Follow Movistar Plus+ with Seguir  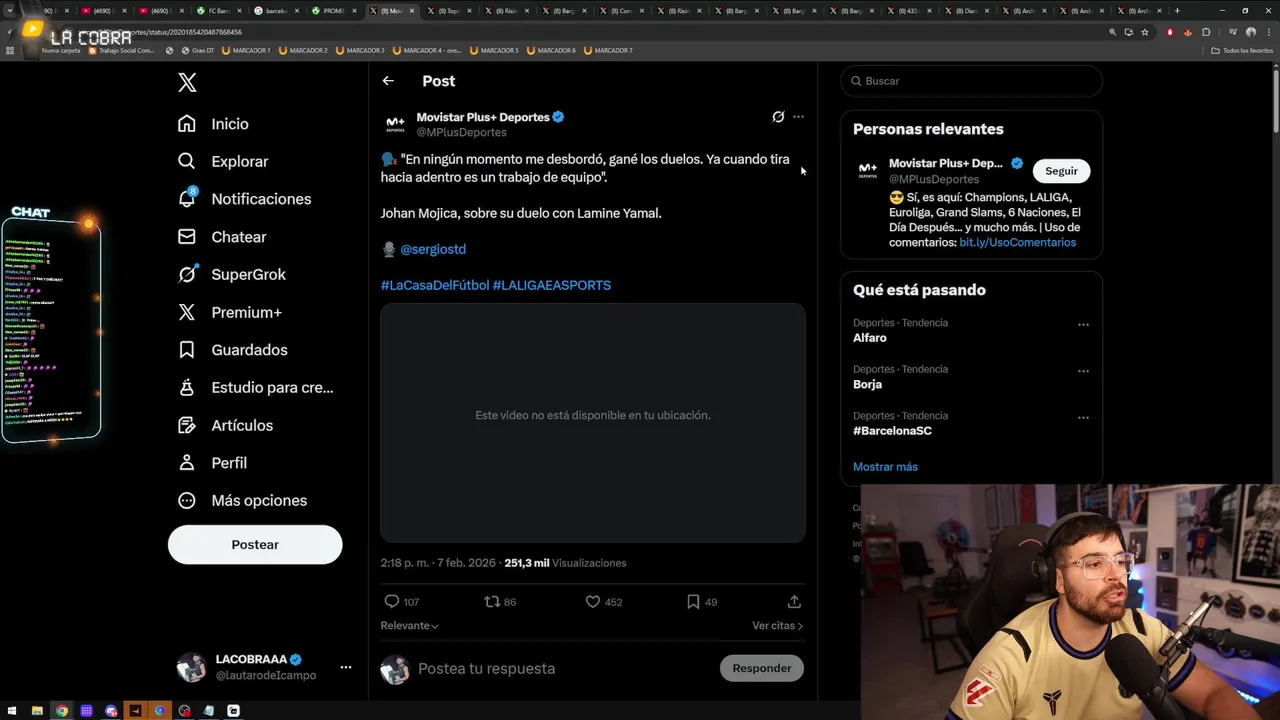click(1061, 171)
